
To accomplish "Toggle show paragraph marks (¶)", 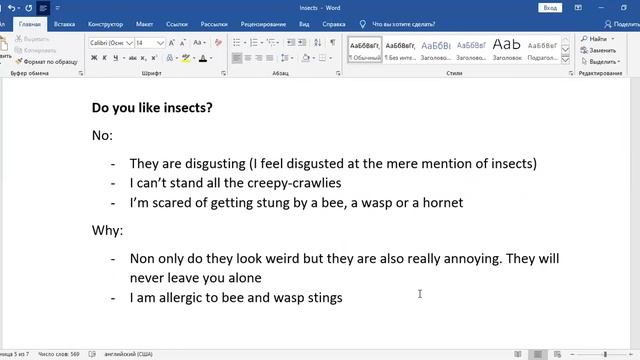I will tap(333, 42).
